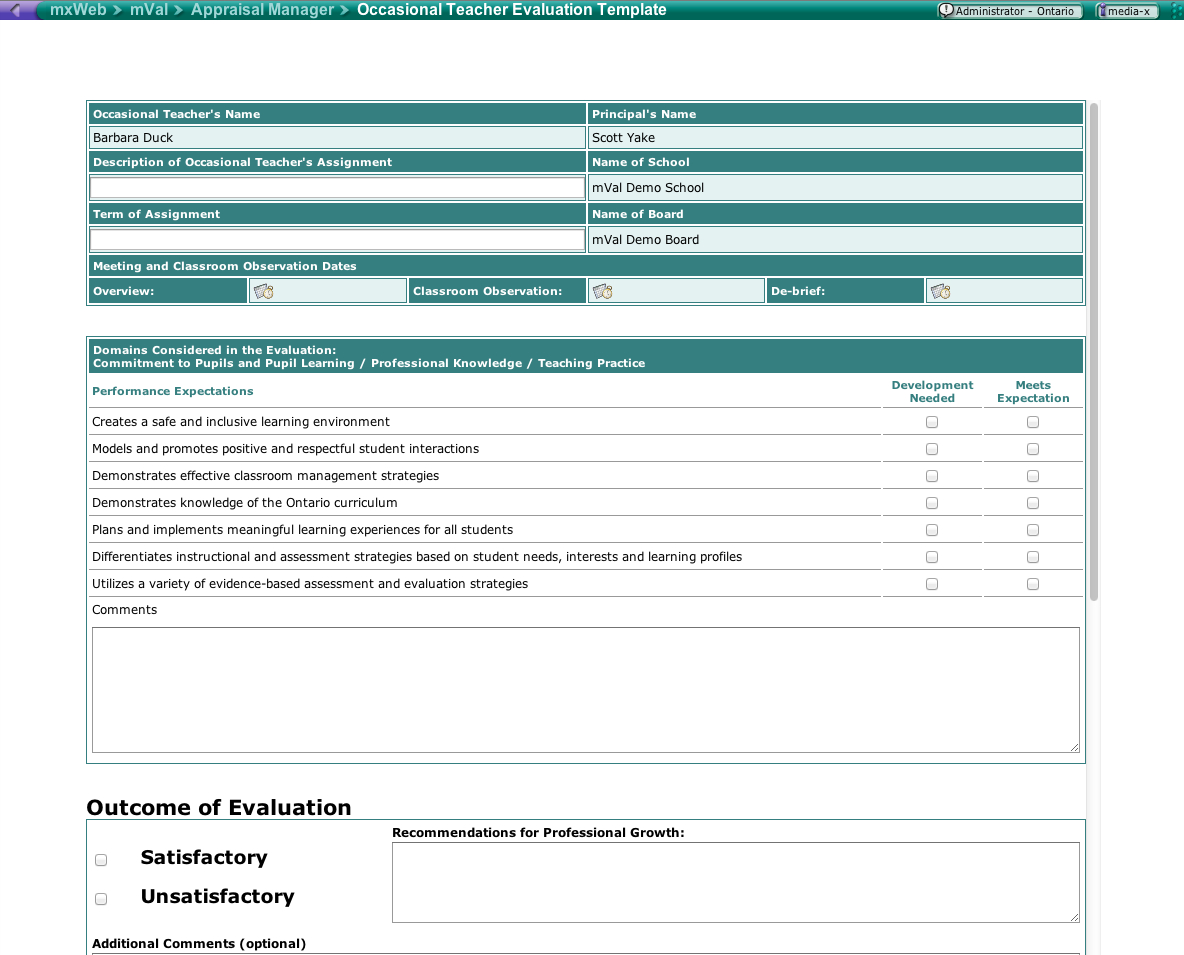
Task: Click the Comments box resize handle
Action: click(1075, 747)
